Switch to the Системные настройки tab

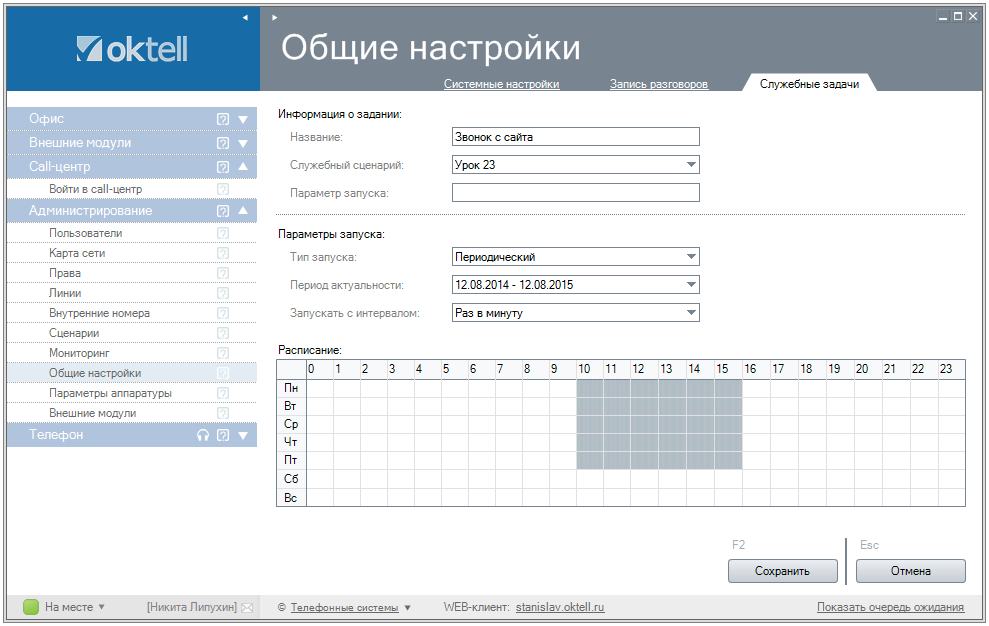pos(501,84)
